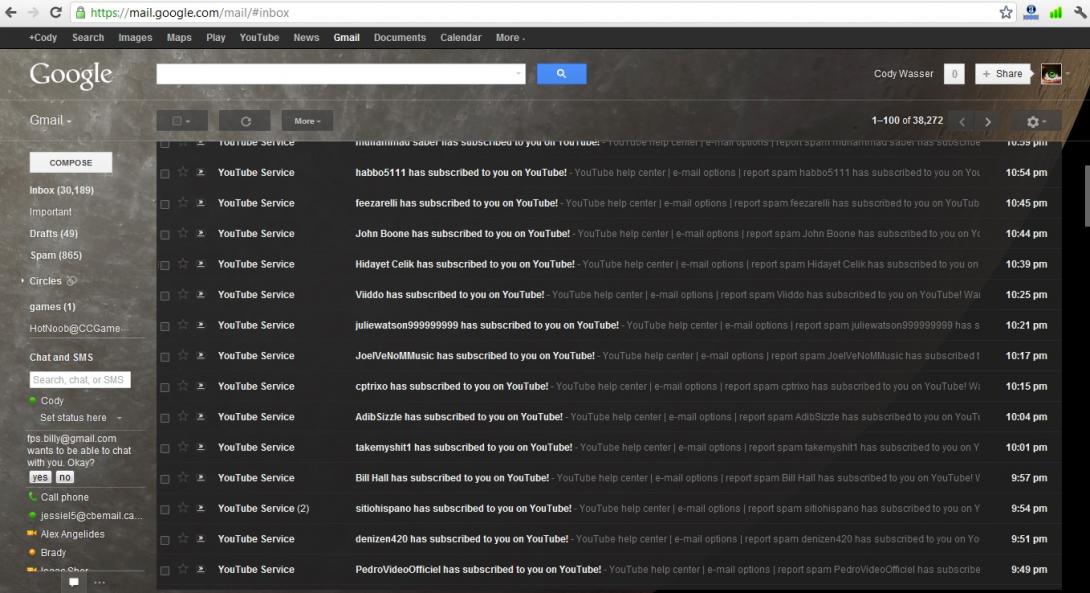
Task: Open the Important label
Action: click(x=50, y=212)
